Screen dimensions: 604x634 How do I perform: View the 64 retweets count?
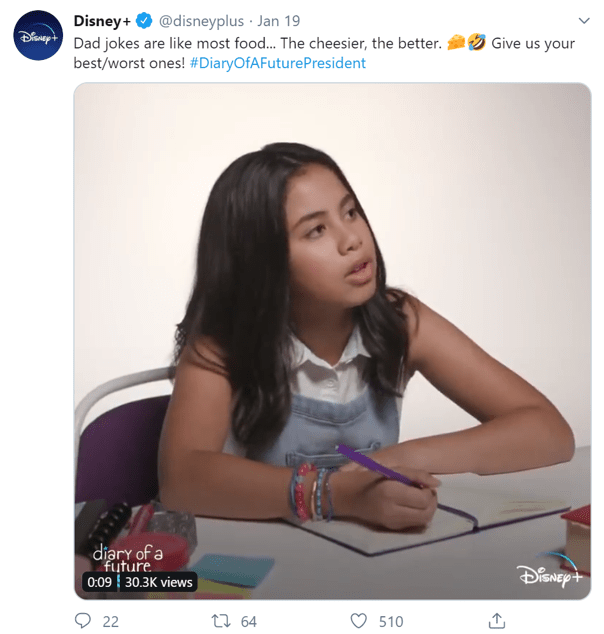249,621
